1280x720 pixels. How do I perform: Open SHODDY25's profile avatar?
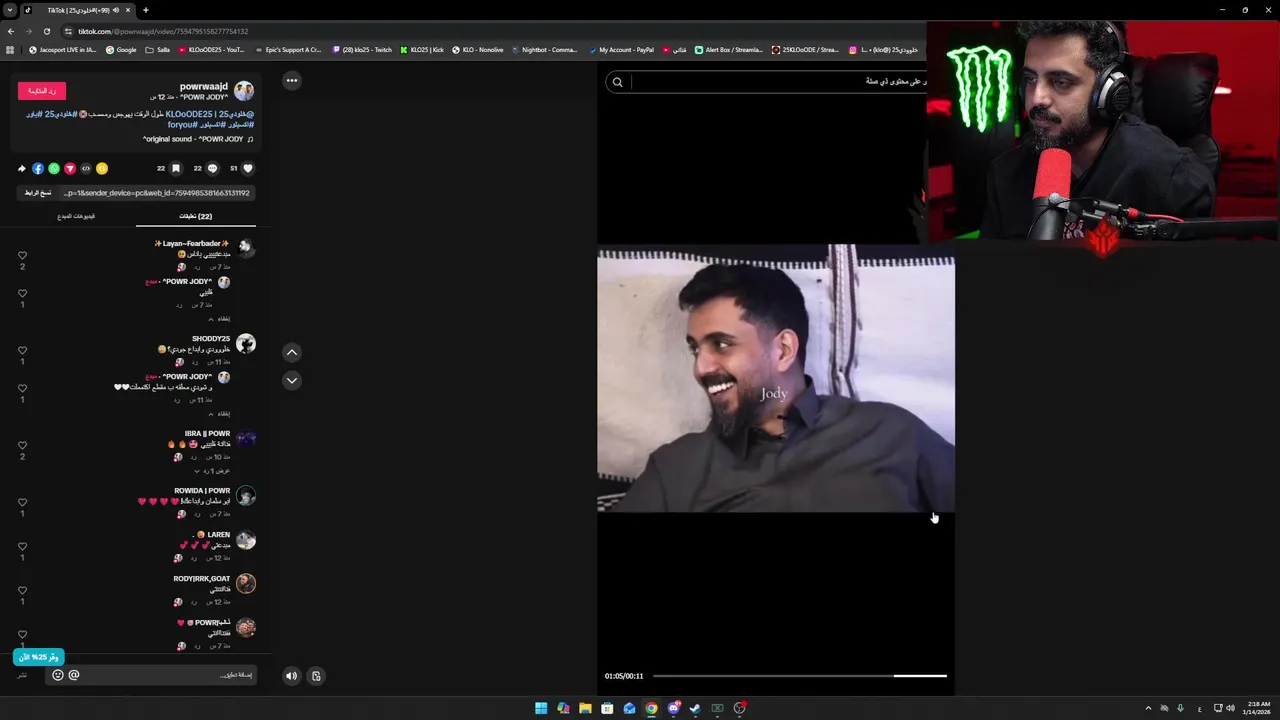[246, 344]
